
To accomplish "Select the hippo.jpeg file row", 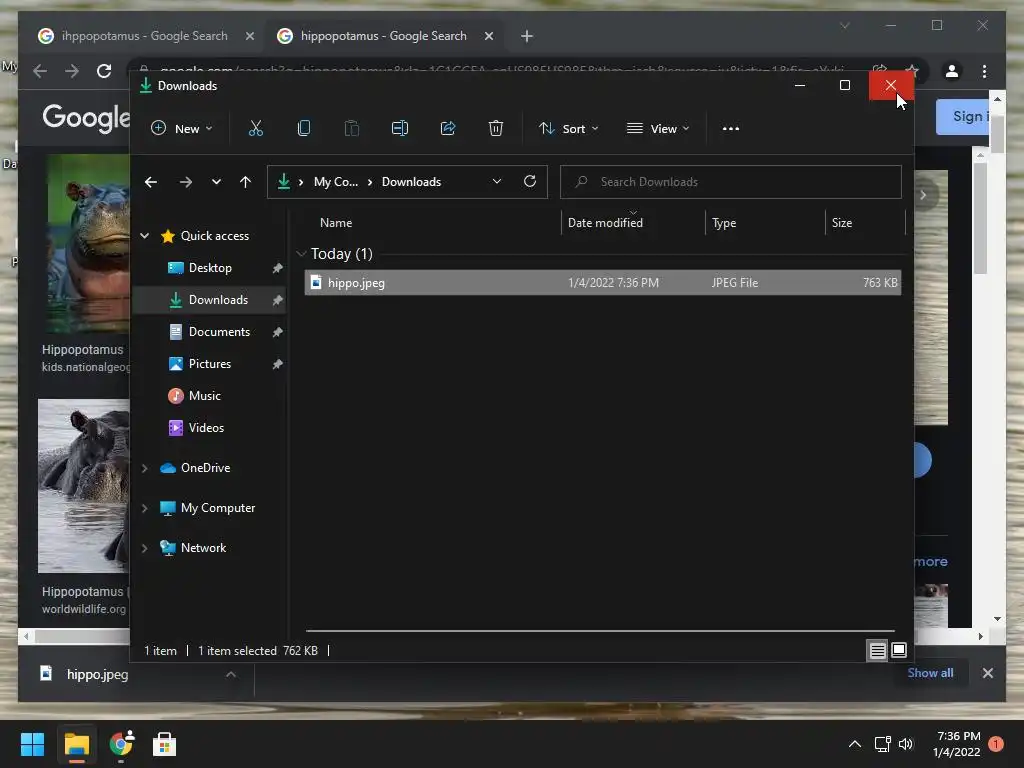I will tap(602, 283).
